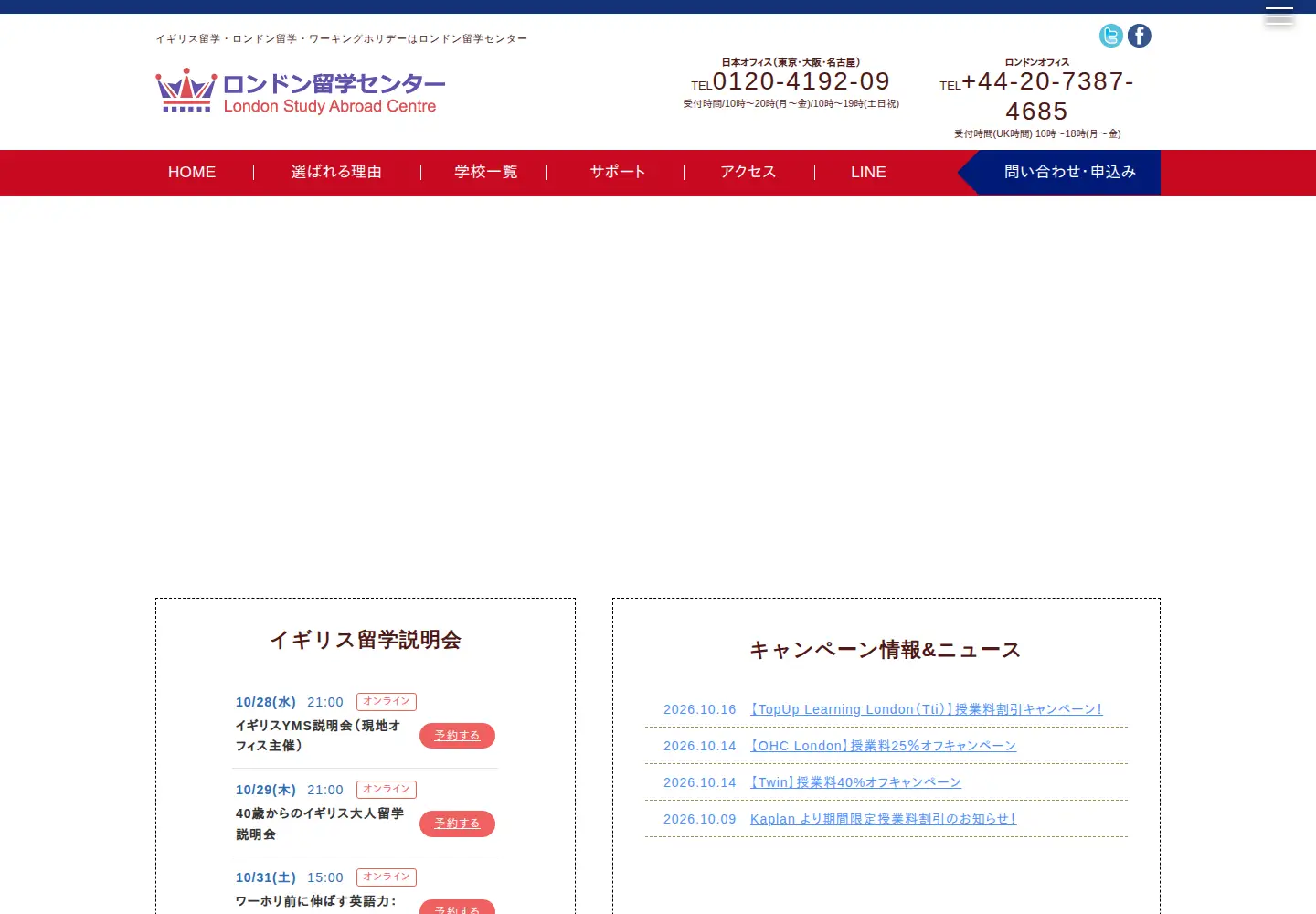Click the 10/29(木) event date

pyautogui.click(x=266, y=790)
